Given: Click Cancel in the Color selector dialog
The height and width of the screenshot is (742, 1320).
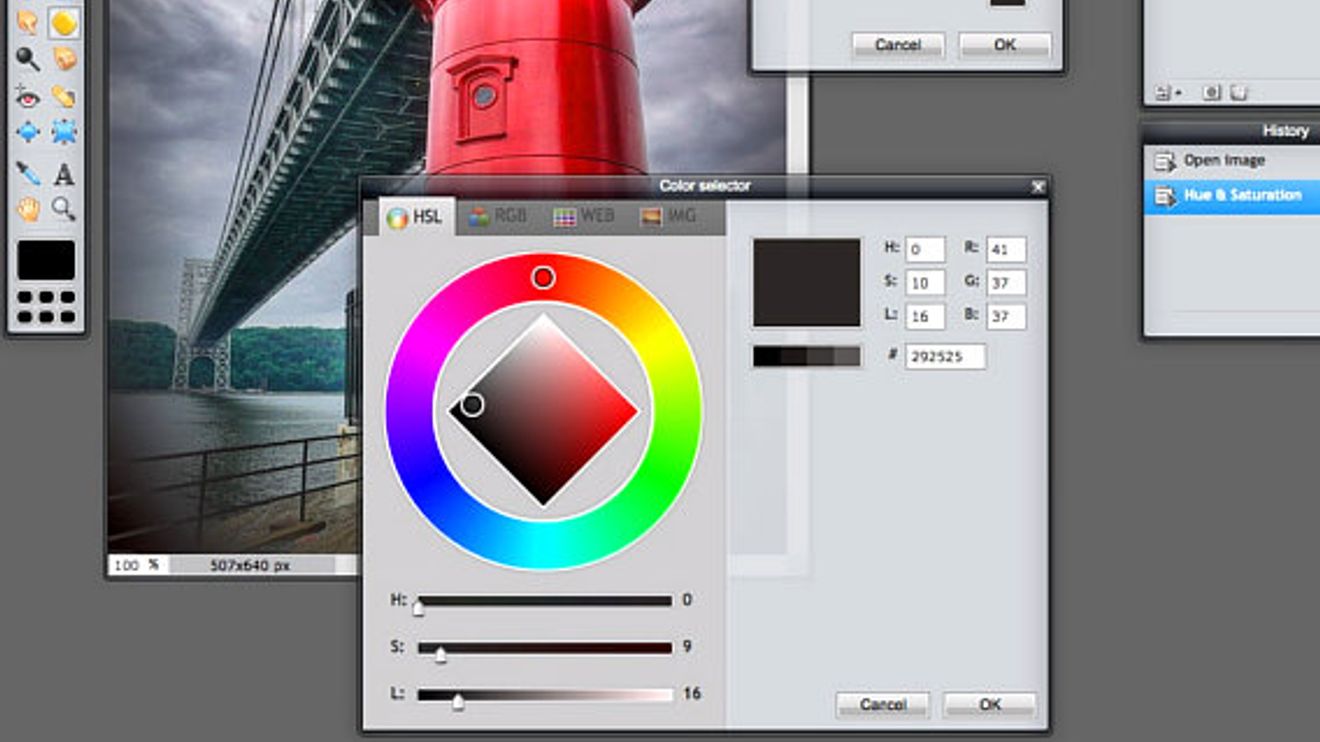Looking at the screenshot, I should pos(883,704).
